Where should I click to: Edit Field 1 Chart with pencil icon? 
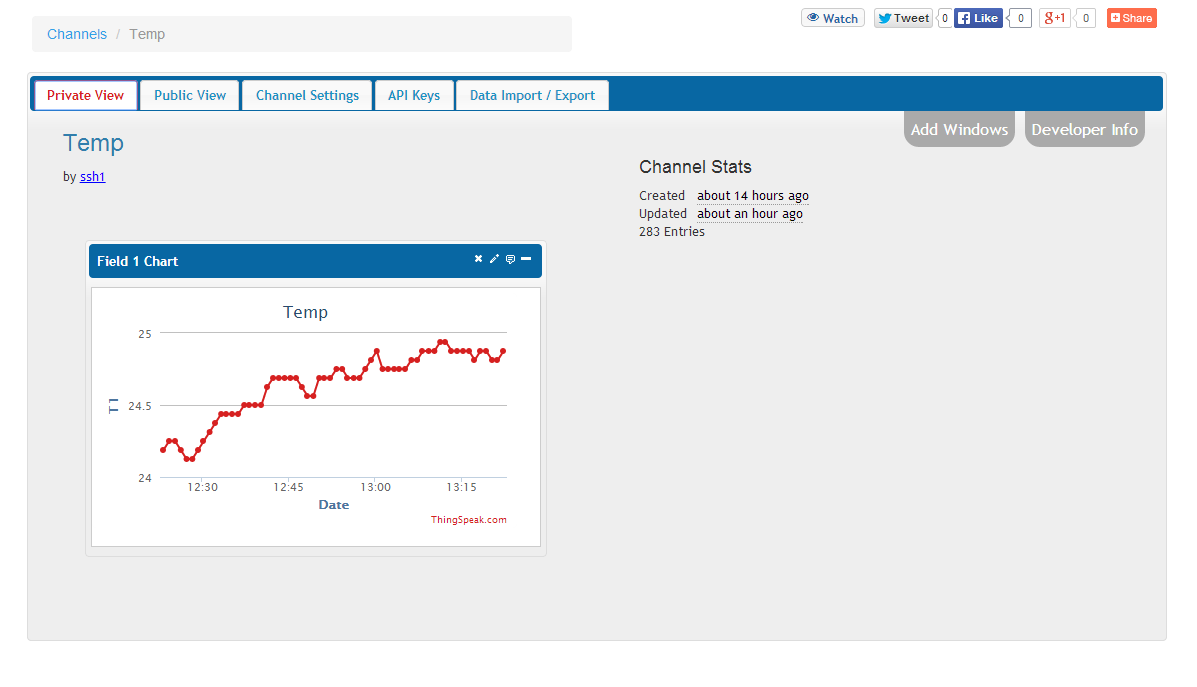click(494, 259)
